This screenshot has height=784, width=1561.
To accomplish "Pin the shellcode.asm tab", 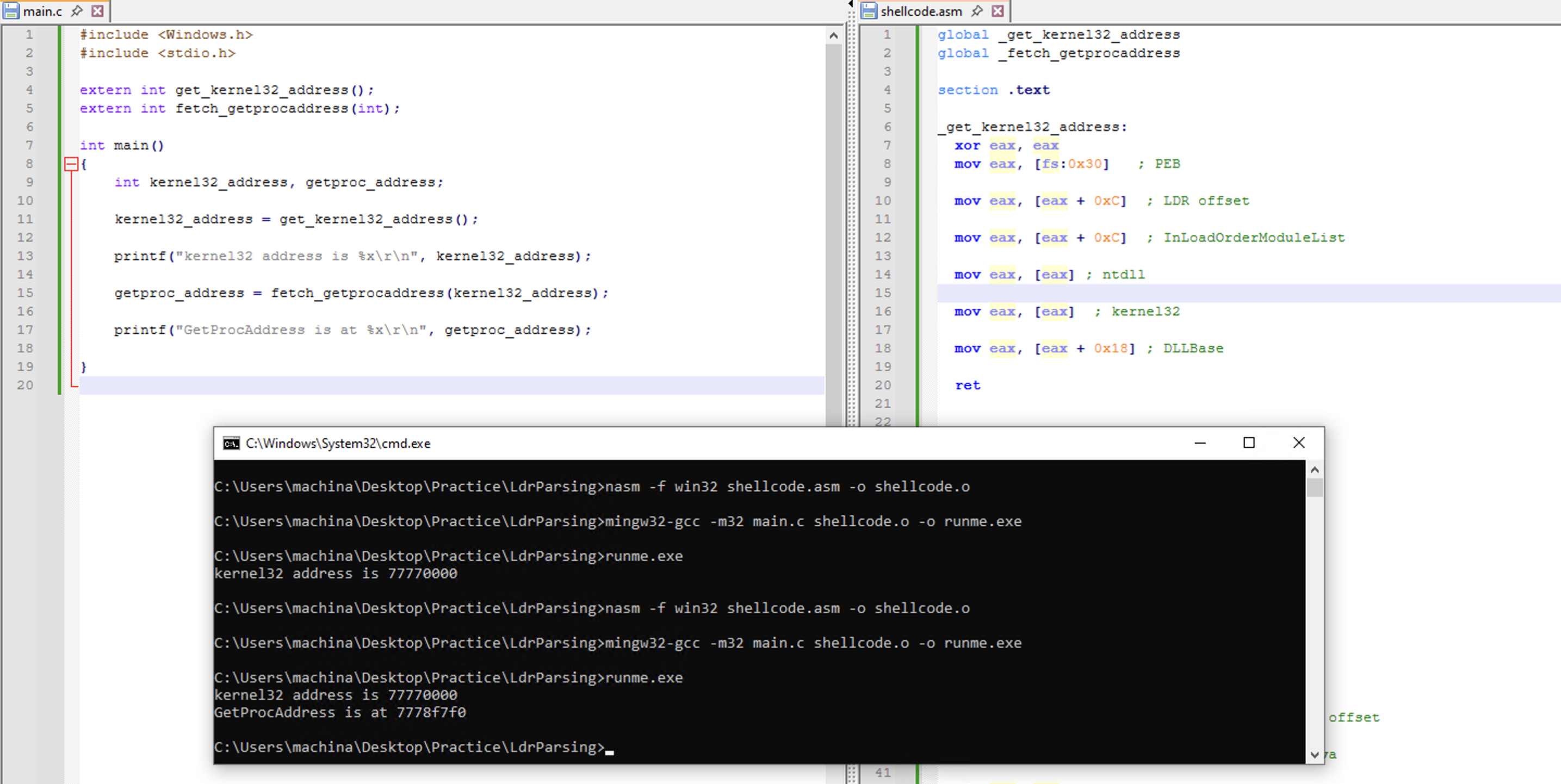I will 977,11.
